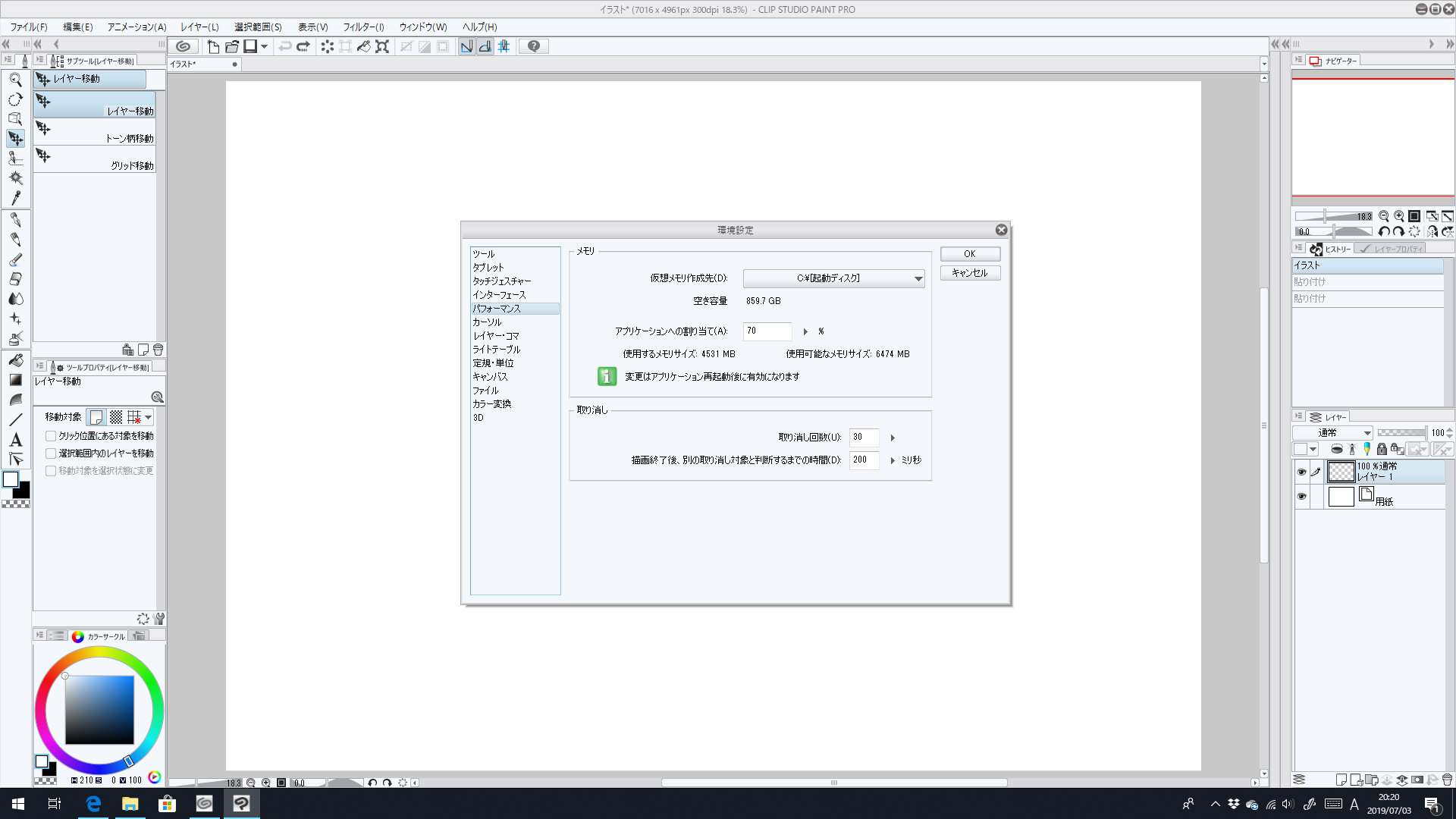Click the help question mark icon

point(534,46)
